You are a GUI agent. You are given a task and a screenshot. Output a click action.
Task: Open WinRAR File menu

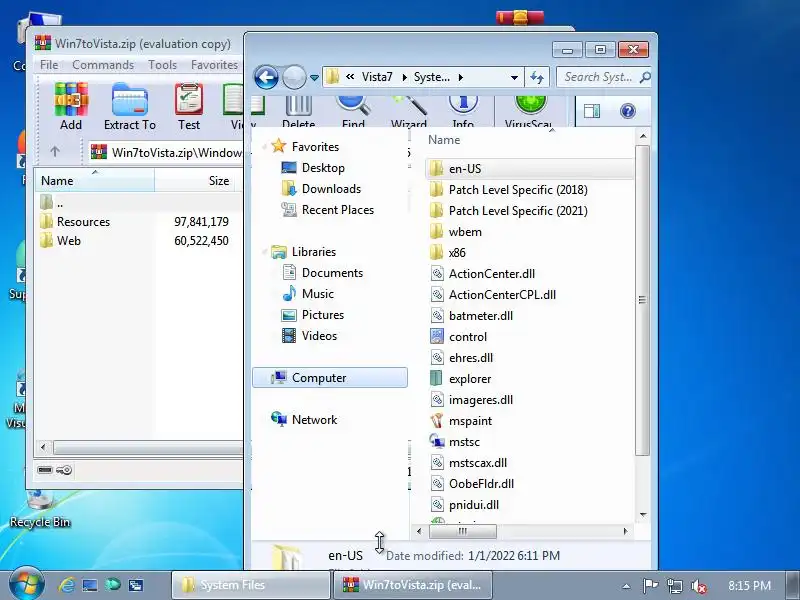[49, 65]
